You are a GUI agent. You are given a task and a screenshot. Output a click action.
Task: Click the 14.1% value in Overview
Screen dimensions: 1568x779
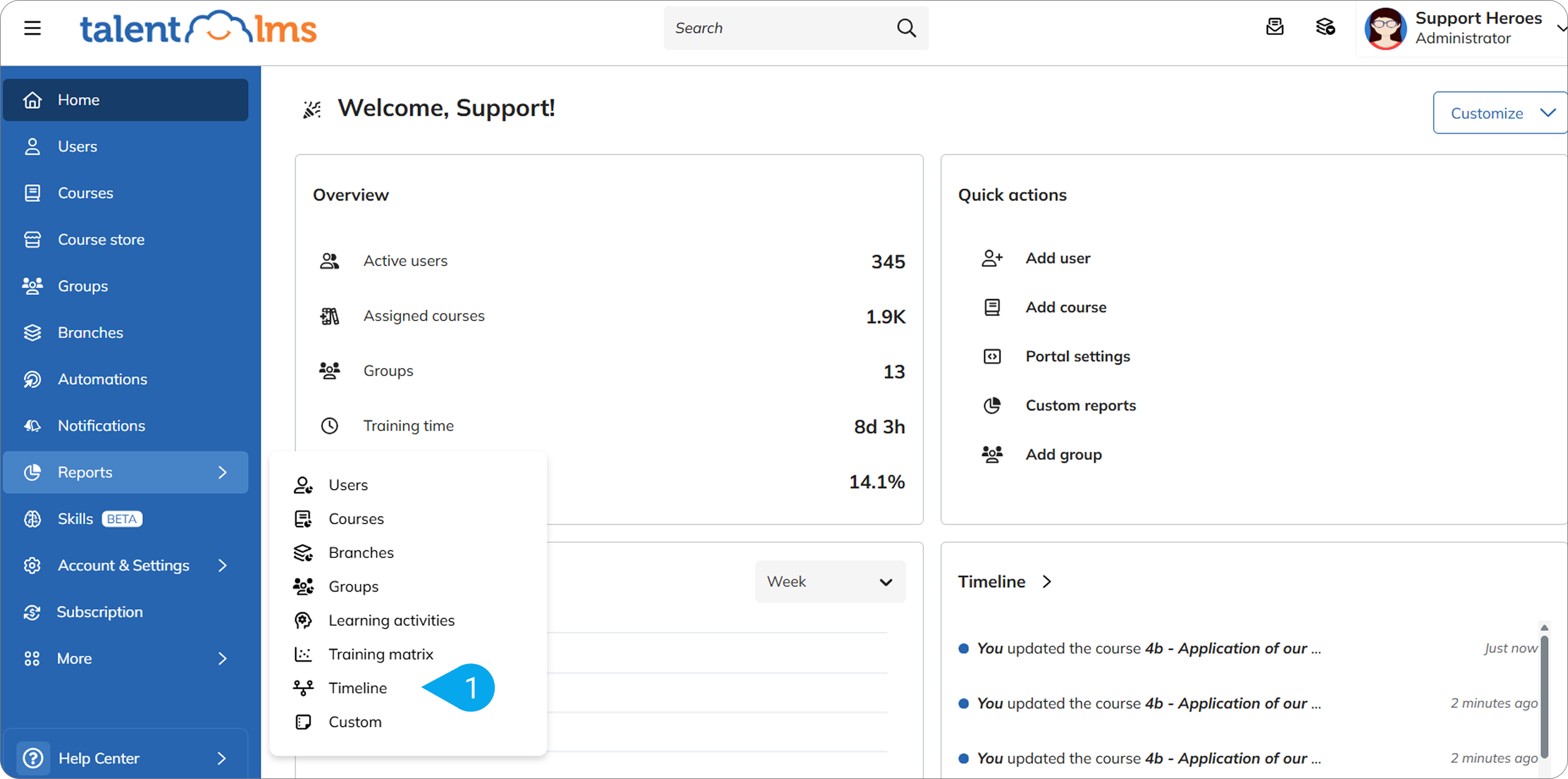click(876, 482)
